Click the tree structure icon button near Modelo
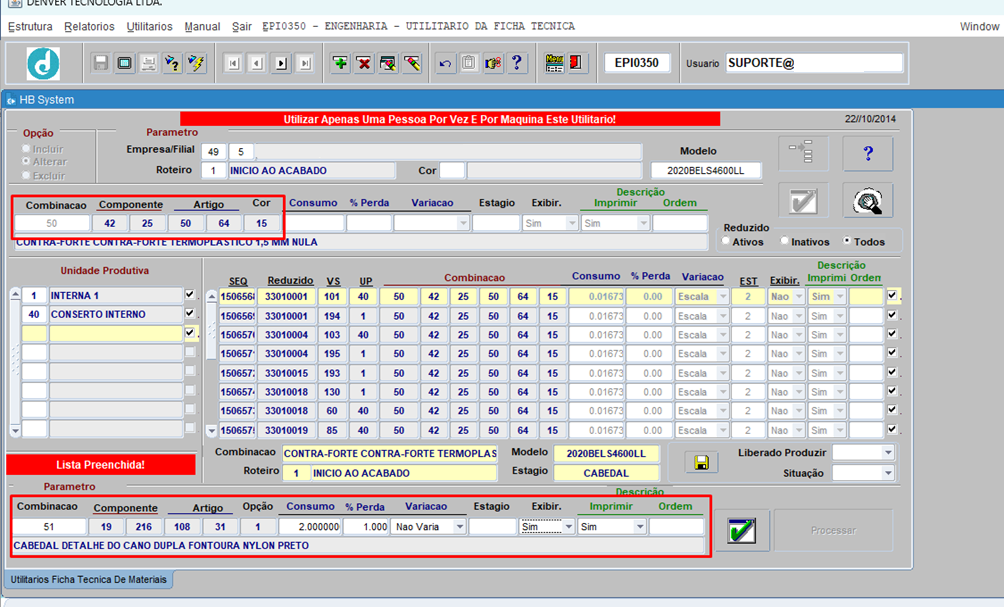 click(803, 153)
